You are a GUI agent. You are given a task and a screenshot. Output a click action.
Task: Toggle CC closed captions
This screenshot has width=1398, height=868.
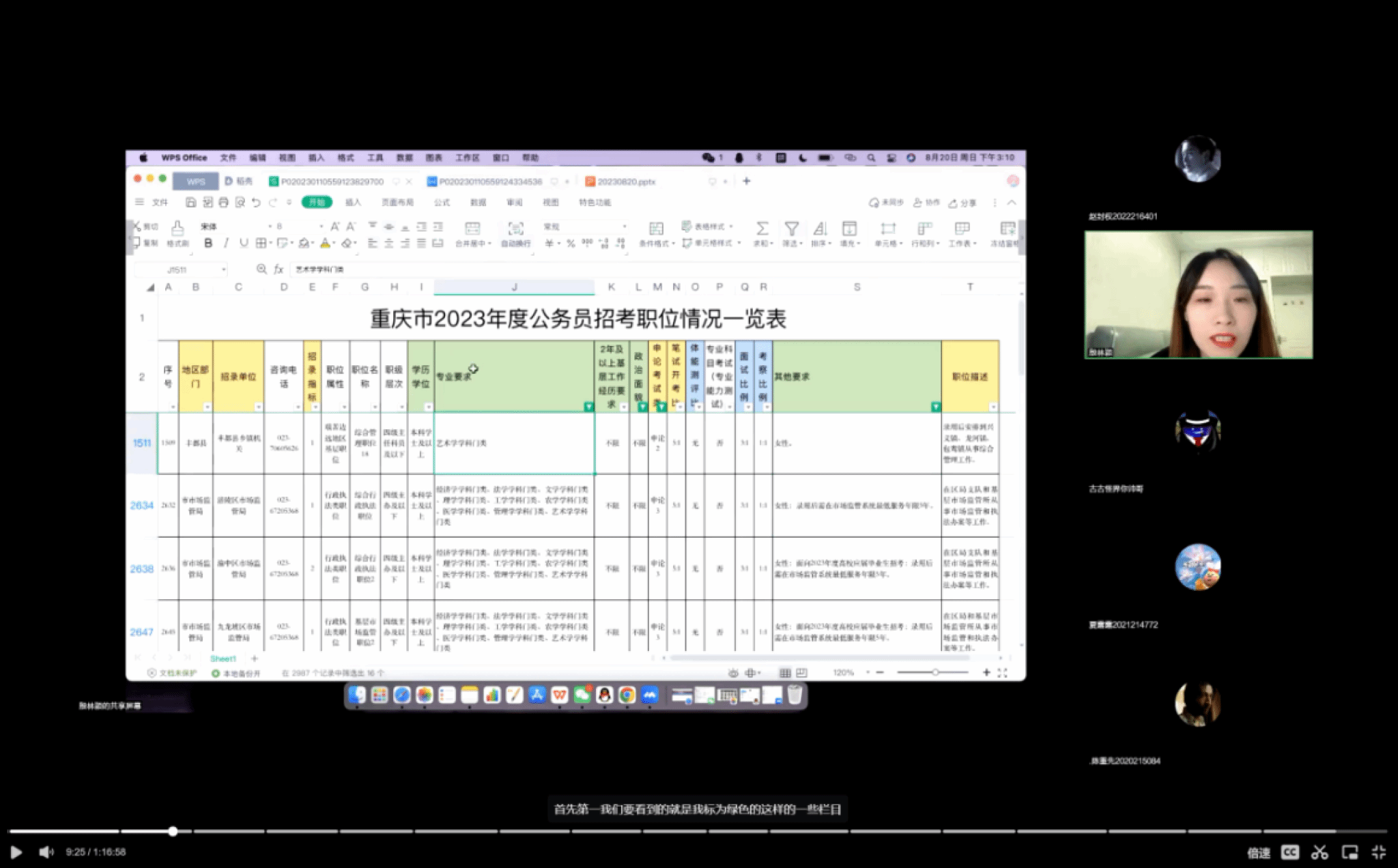1289,852
